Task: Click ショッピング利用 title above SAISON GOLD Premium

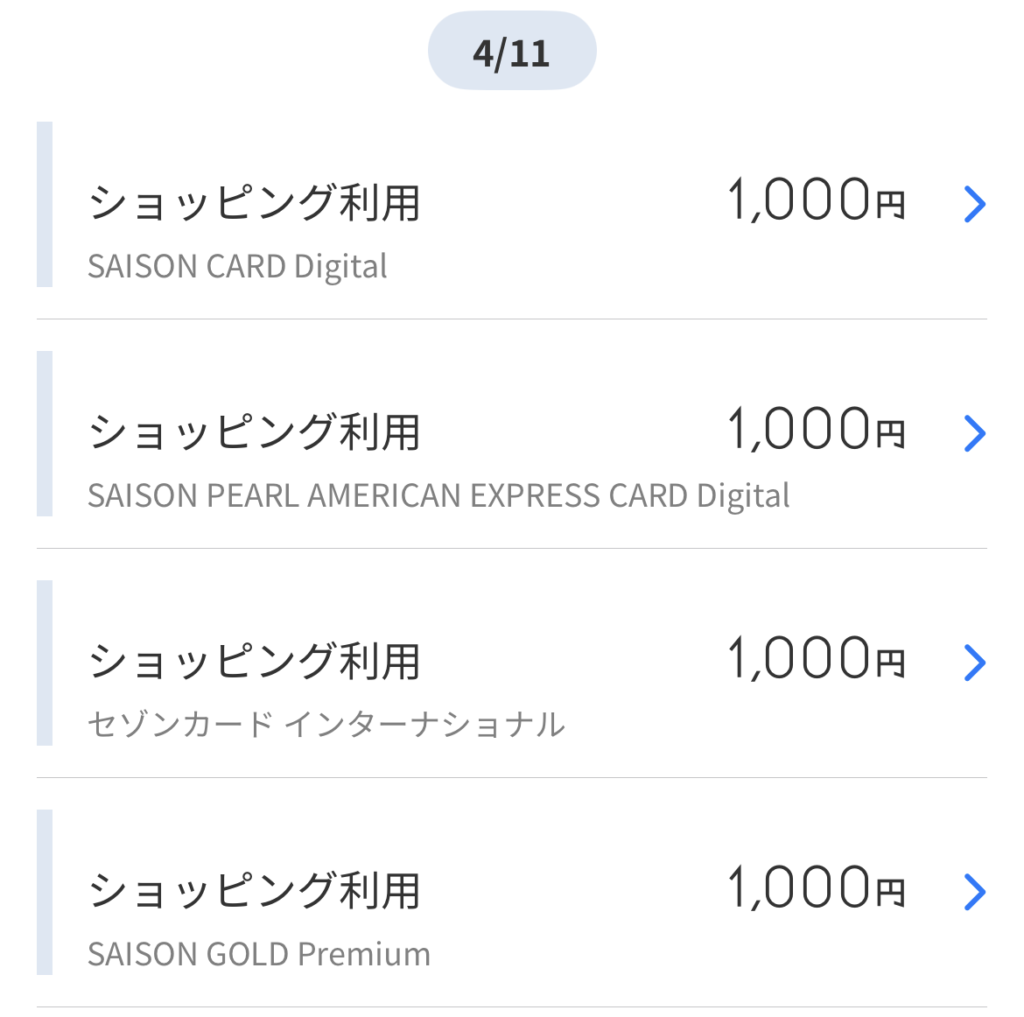Action: click(254, 891)
